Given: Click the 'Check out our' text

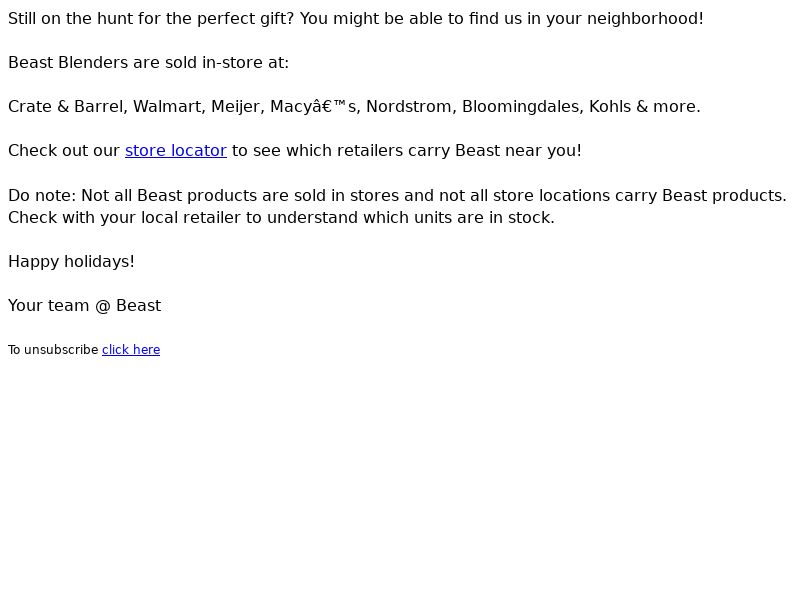Looking at the screenshot, I should pyautogui.click(x=64, y=150).
